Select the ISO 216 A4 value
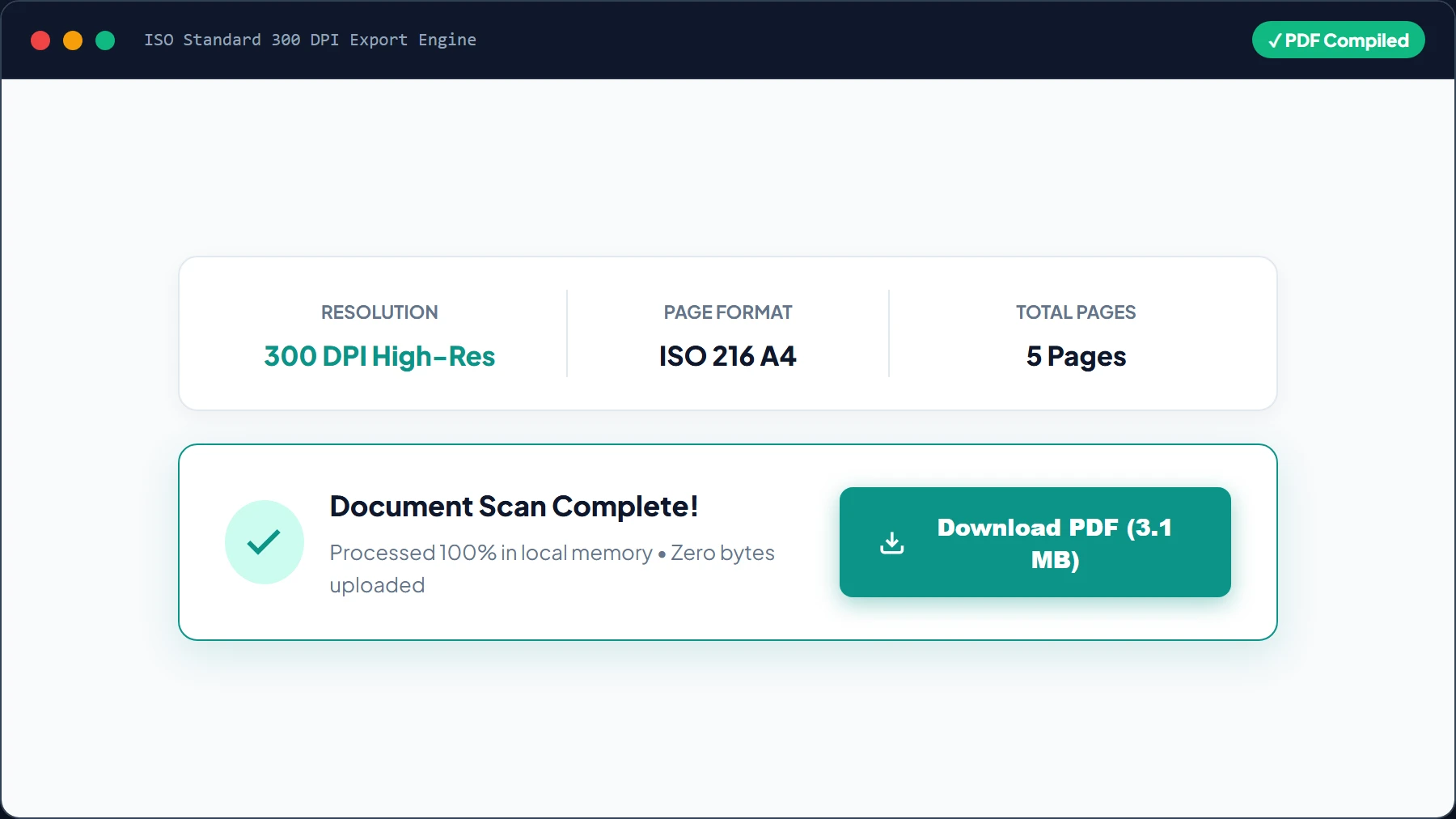 coord(728,356)
